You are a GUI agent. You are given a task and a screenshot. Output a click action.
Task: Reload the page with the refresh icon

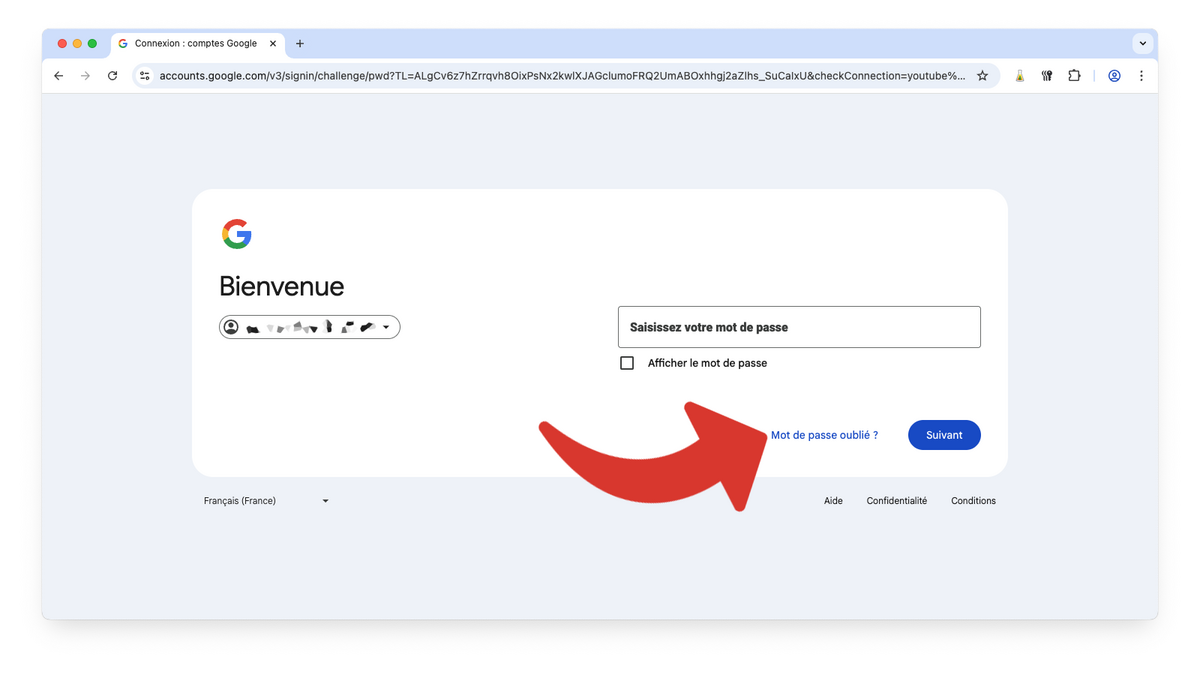pyautogui.click(x=112, y=76)
